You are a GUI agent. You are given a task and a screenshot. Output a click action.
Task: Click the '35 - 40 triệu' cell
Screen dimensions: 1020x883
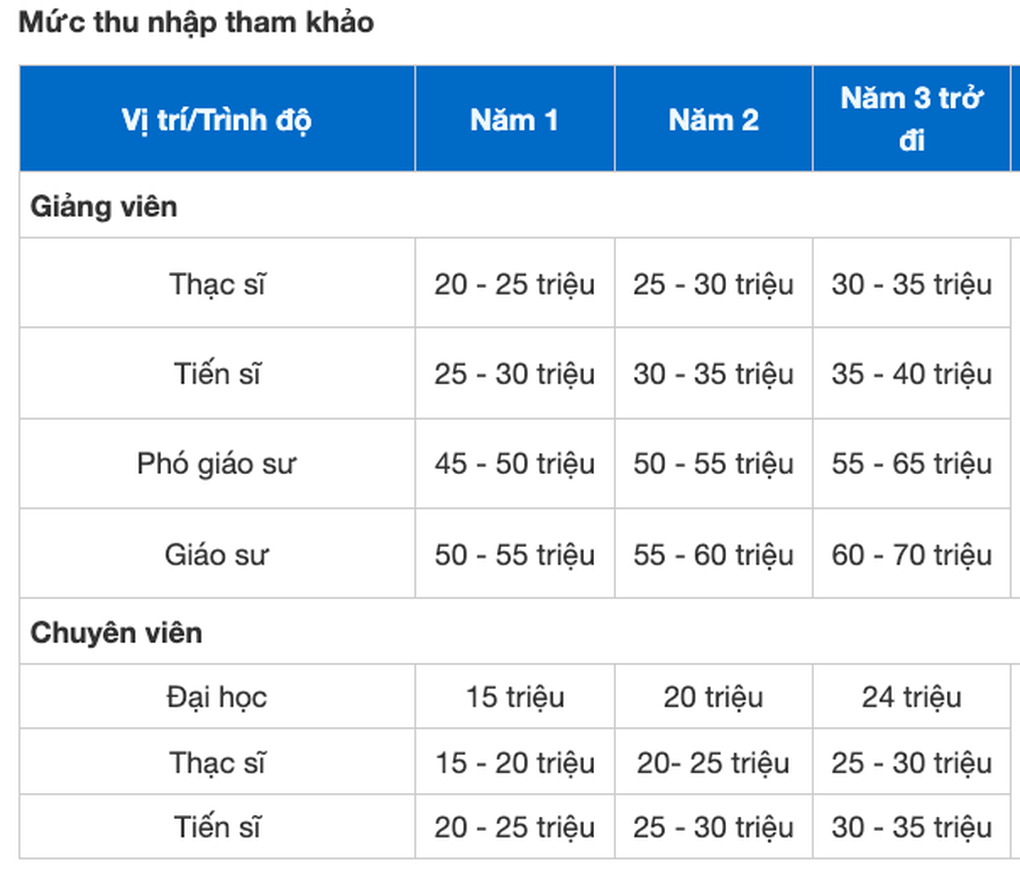tap(911, 374)
